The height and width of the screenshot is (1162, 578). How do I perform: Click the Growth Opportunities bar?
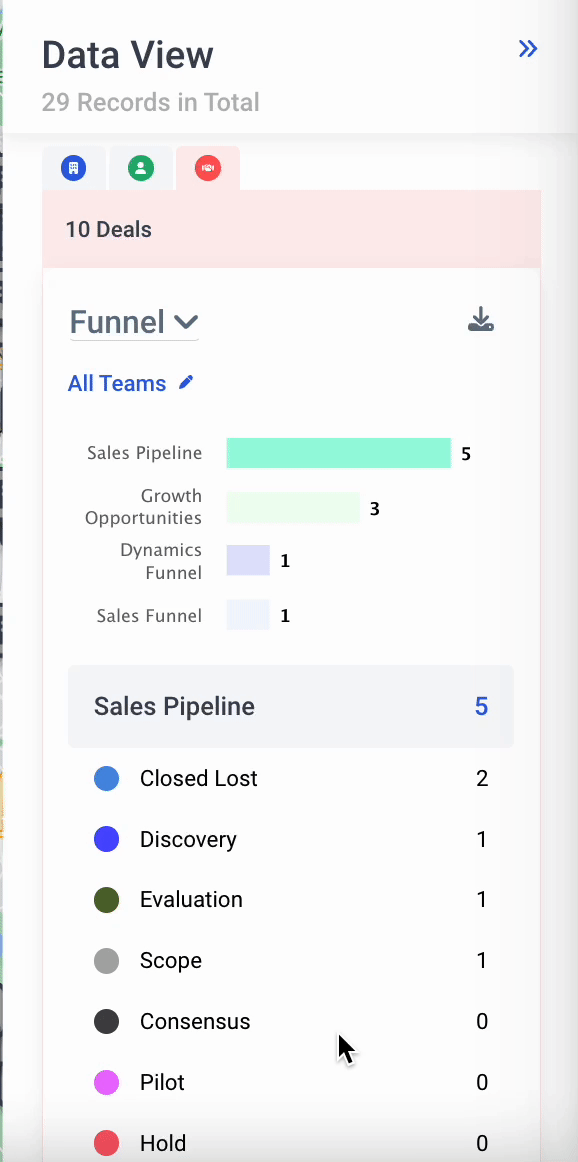coord(293,508)
